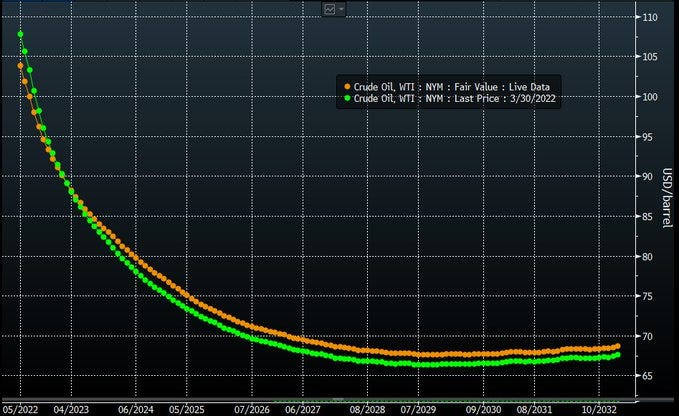
Task: Click the chart type icon above the chart
Action: tap(330, 9)
